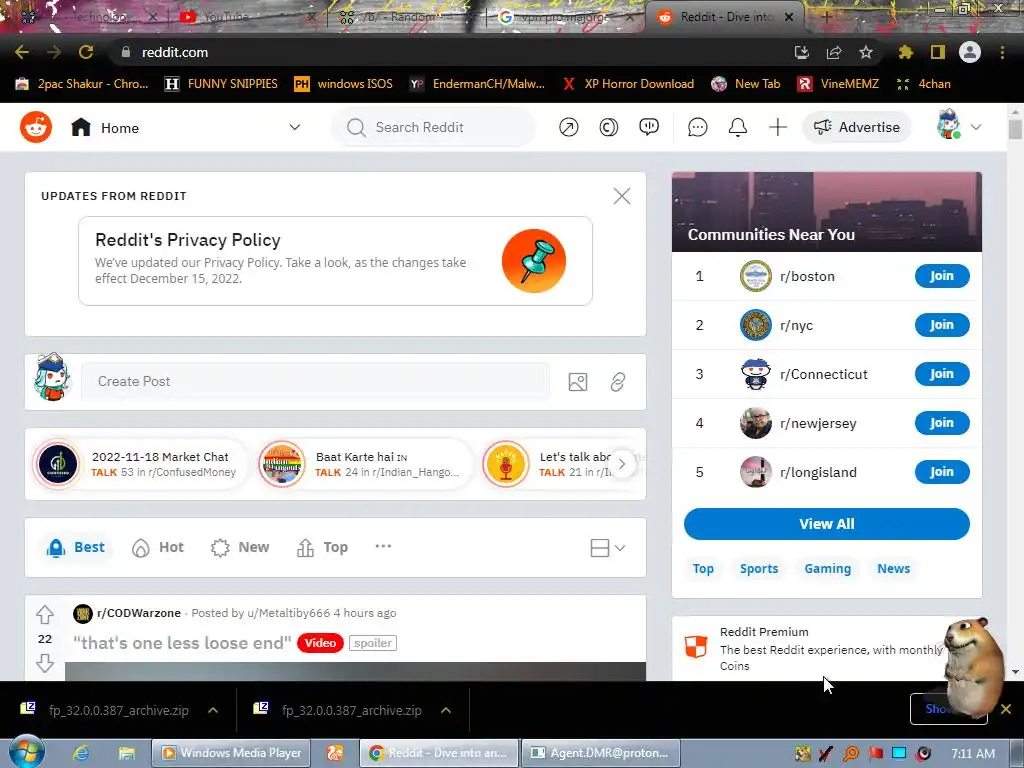Open the Chrome profile avatar
Screen dimensions: 1024x768
970,52
